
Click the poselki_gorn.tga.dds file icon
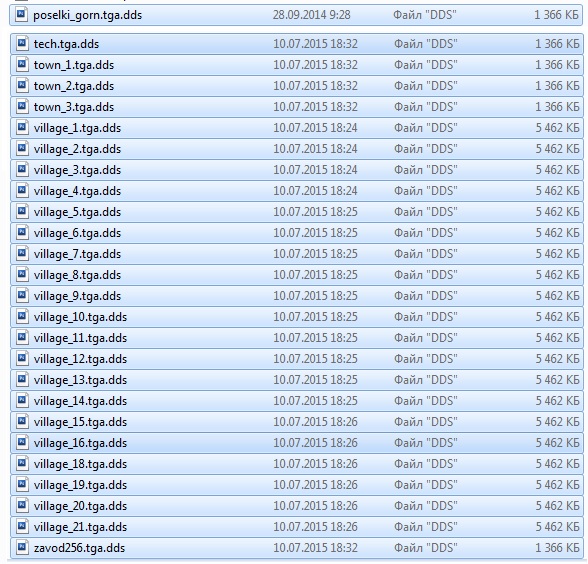(x=22, y=15)
